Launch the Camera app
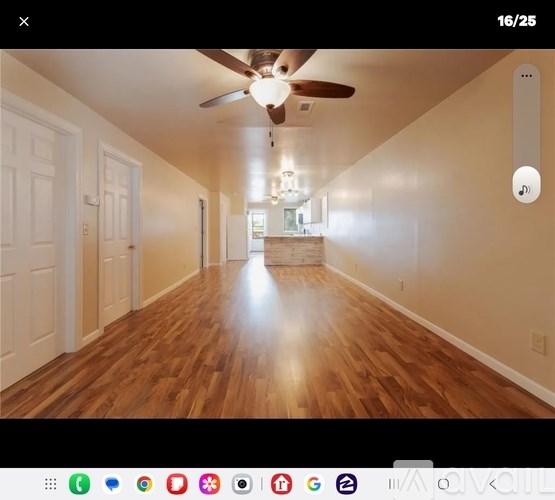Image resolution: width=555 pixels, height=500 pixels. 242,484
